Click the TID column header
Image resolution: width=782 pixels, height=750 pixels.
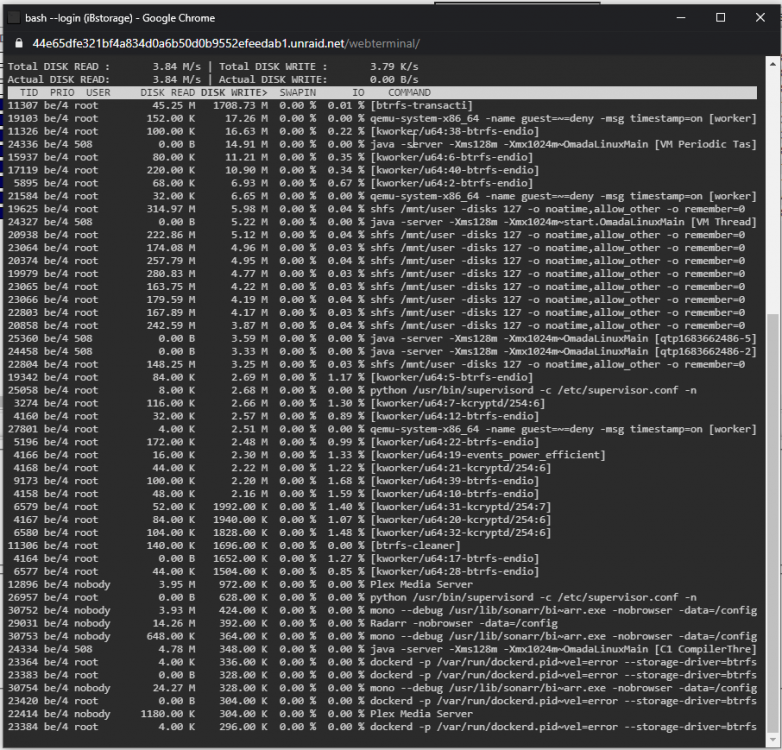click(29, 92)
